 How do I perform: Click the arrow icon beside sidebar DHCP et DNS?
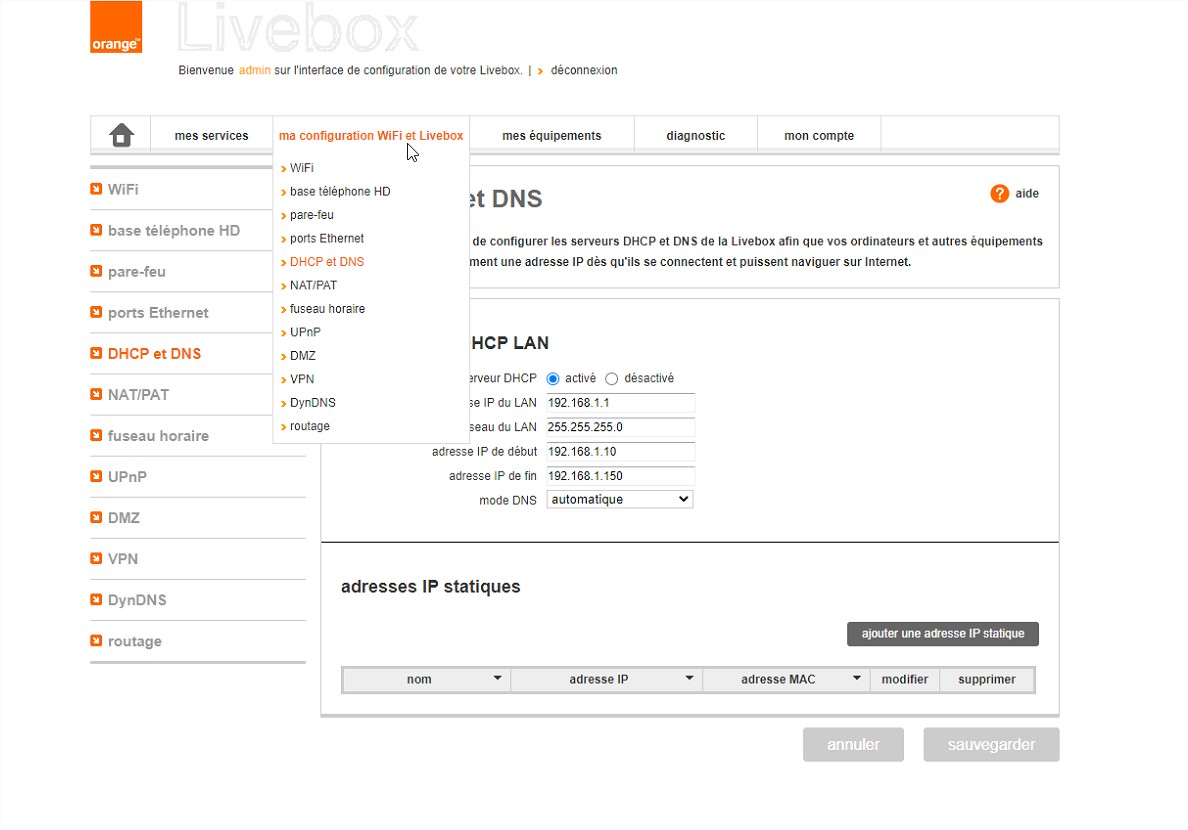click(x=96, y=352)
